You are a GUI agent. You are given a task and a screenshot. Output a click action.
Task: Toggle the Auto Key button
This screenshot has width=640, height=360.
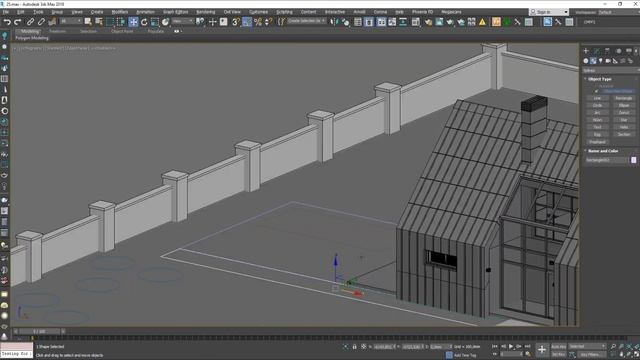tap(558, 347)
